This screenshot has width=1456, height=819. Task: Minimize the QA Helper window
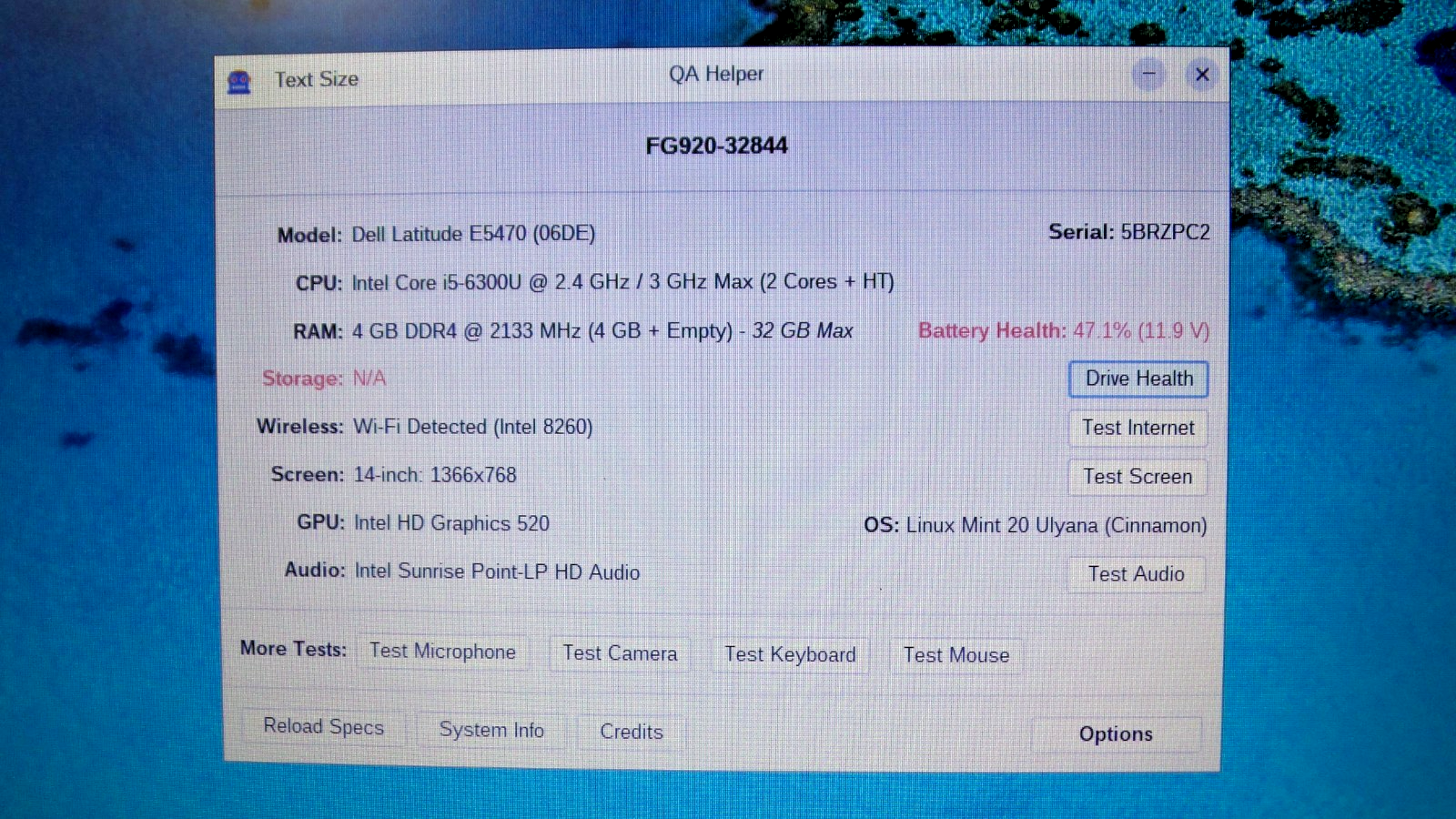[1148, 74]
